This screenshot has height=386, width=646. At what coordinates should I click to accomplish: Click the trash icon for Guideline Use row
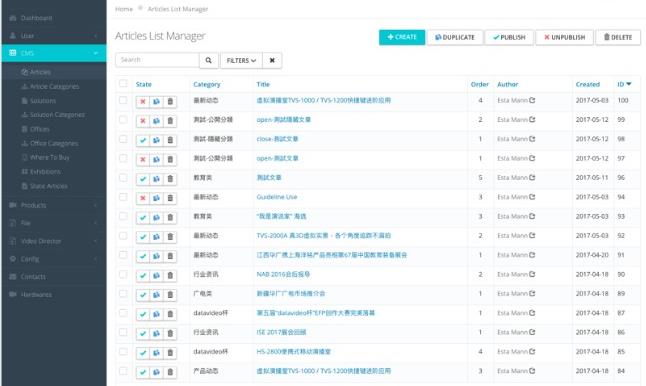tap(170, 198)
